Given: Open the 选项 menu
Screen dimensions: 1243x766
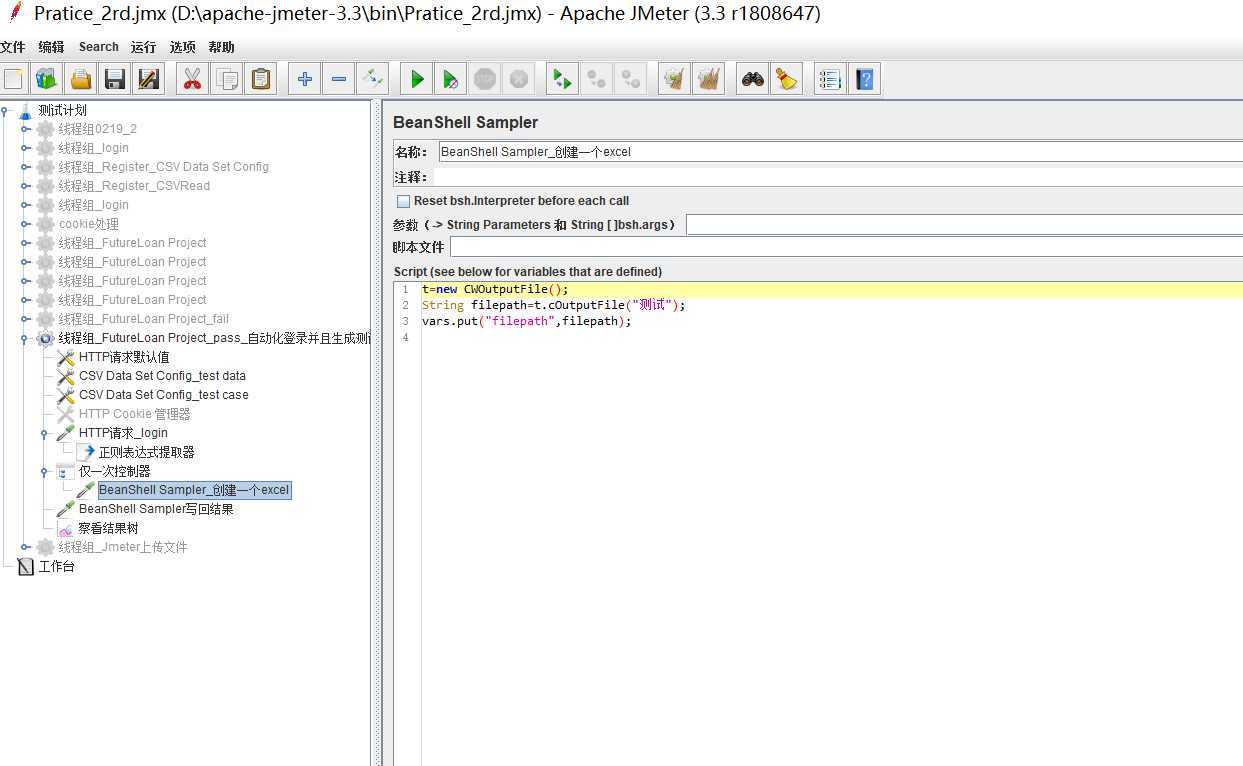Looking at the screenshot, I should [x=182, y=47].
